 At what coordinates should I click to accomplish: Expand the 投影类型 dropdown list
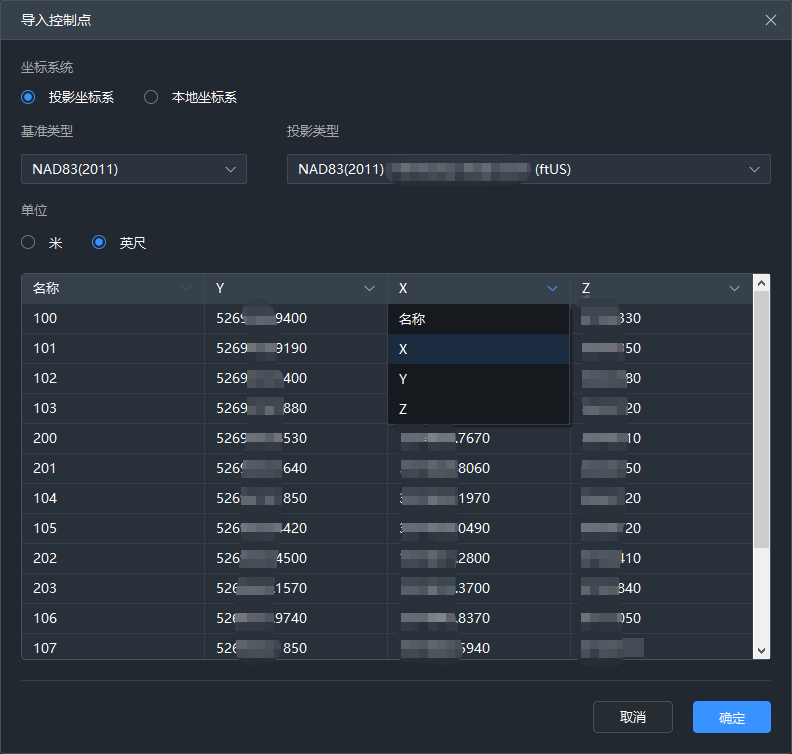click(528, 169)
